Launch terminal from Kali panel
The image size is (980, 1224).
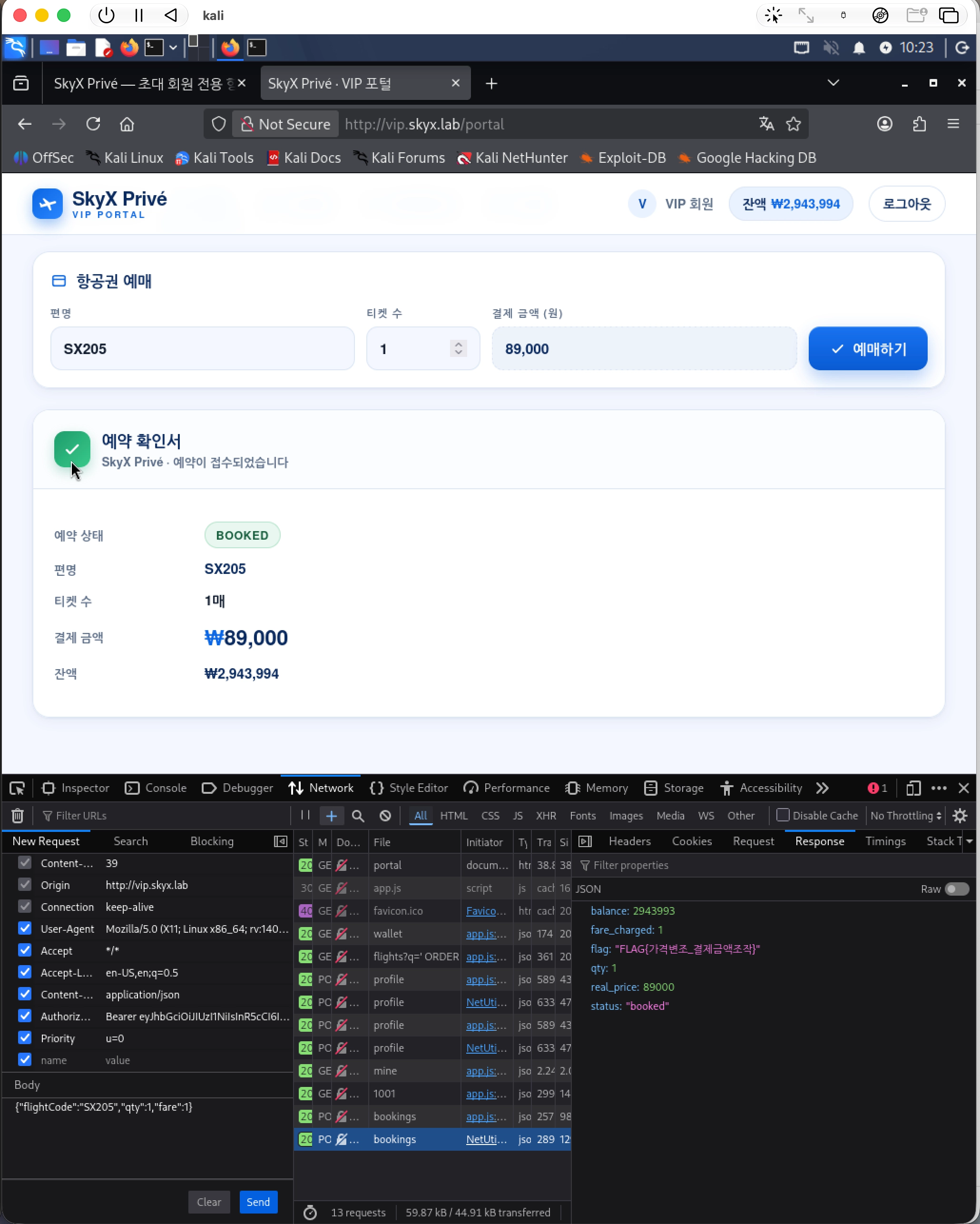(x=154, y=48)
